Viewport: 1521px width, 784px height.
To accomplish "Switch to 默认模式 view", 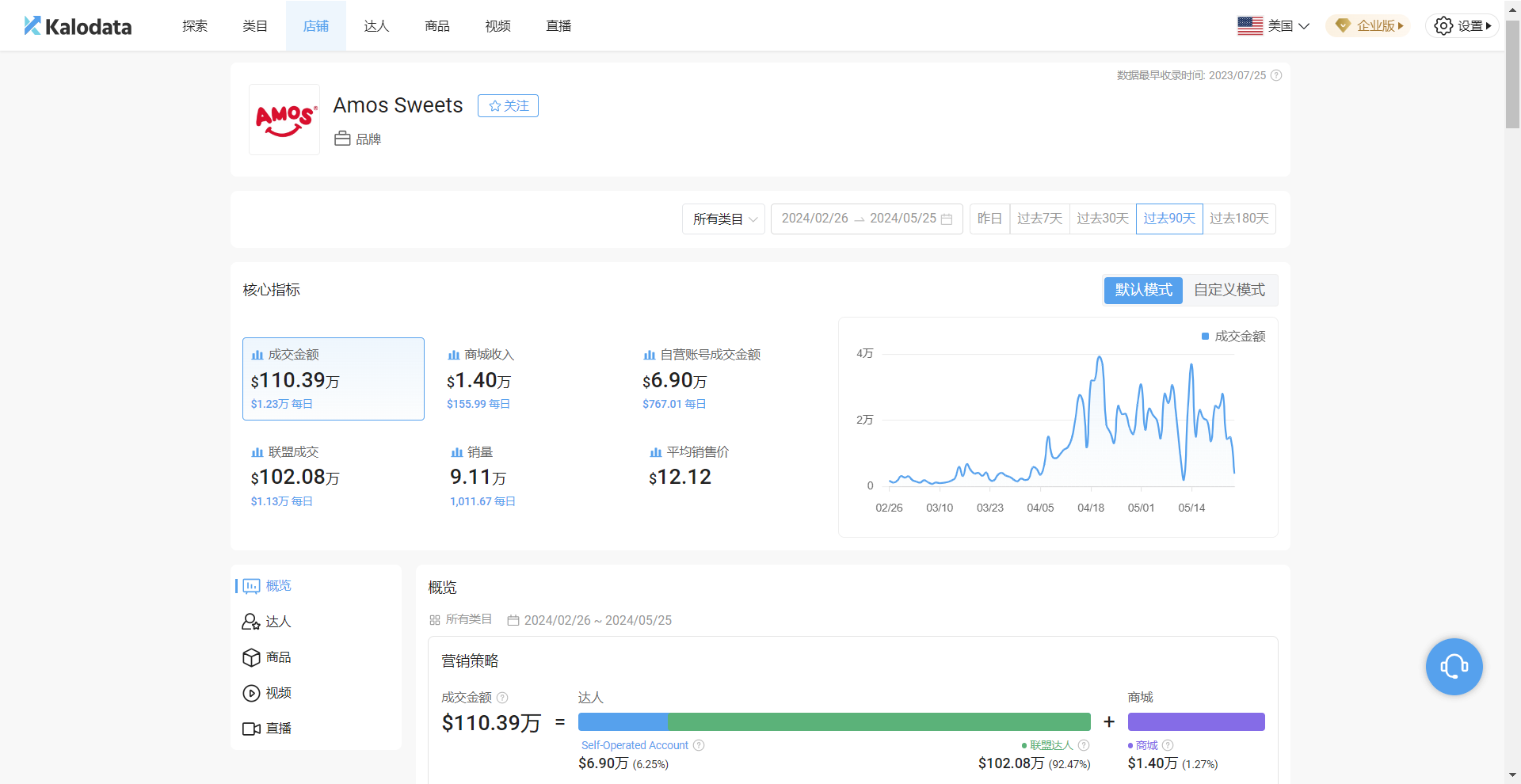I will (1143, 290).
